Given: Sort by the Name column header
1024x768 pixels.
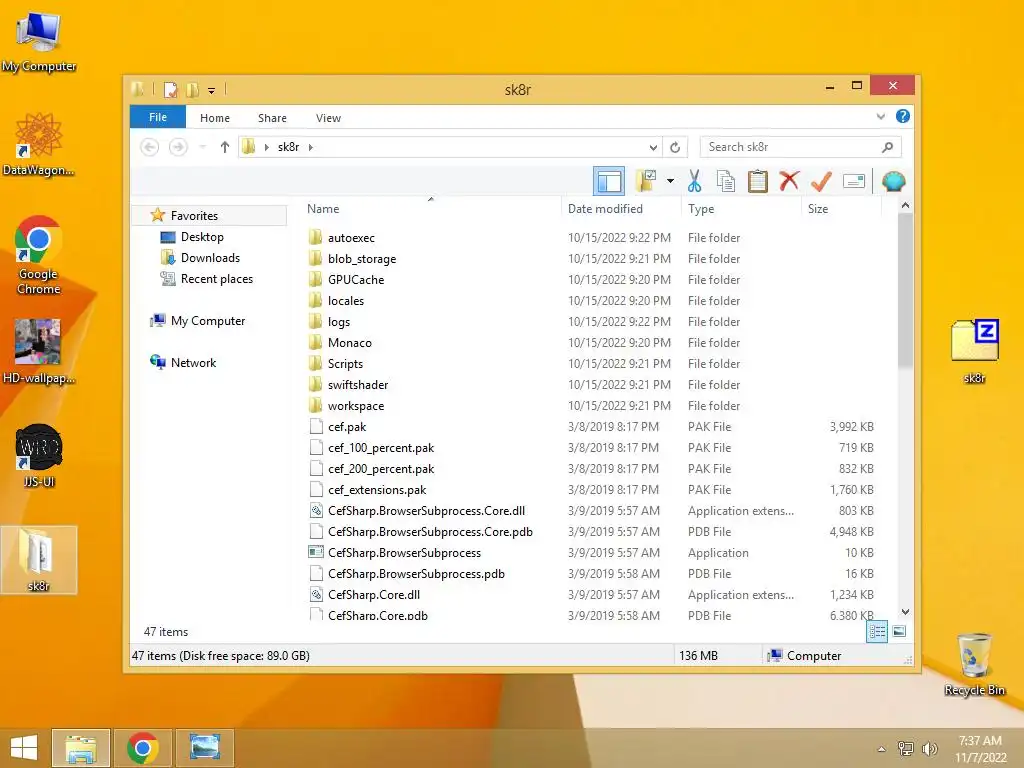Looking at the screenshot, I should point(431,209).
